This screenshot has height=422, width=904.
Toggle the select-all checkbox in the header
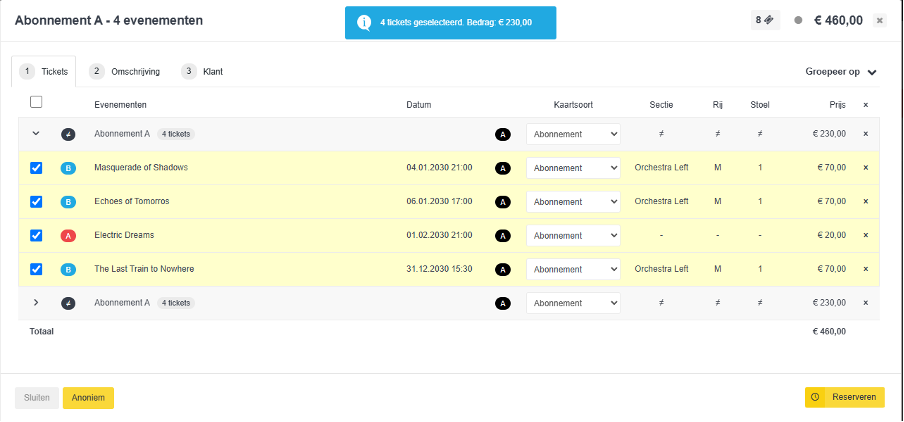[36, 102]
